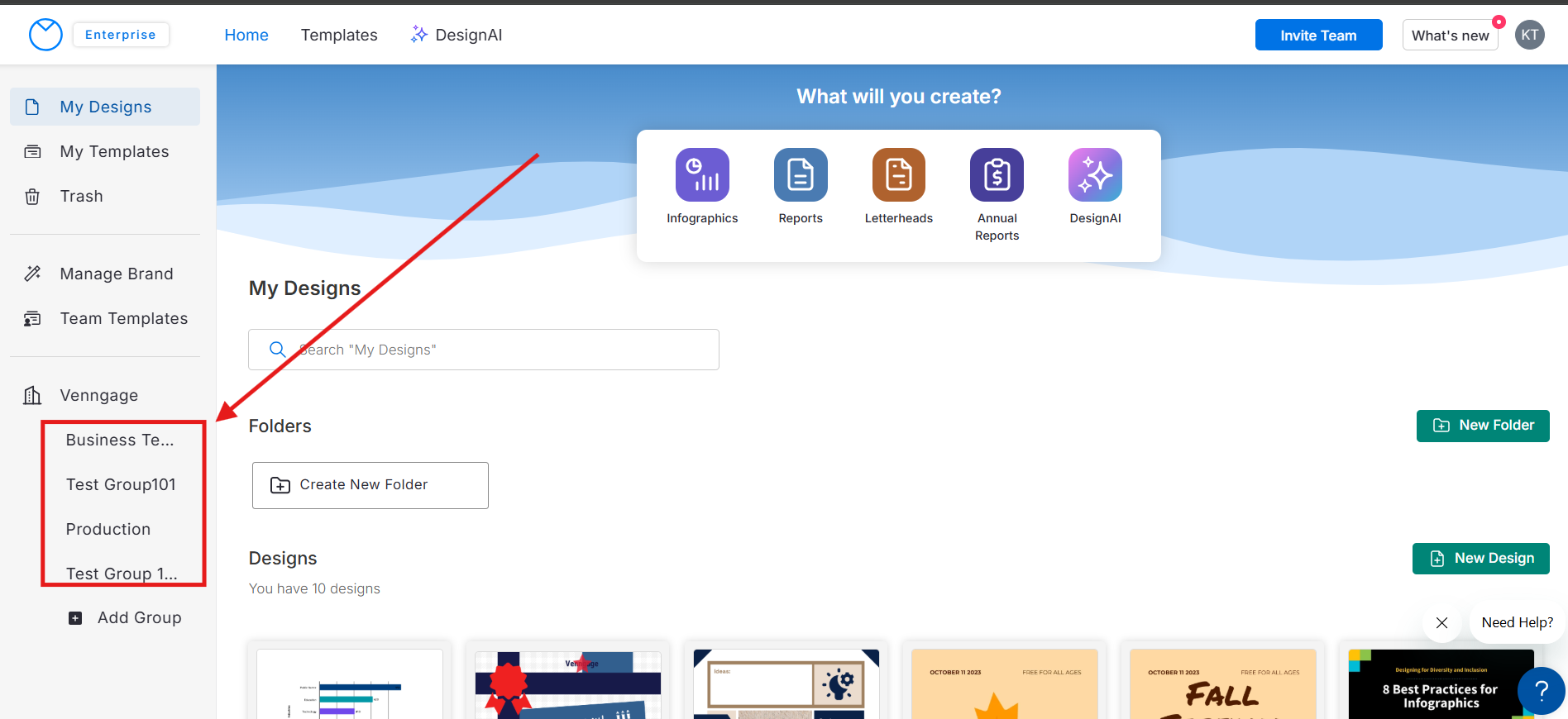Click the Invite Team button

click(1318, 35)
